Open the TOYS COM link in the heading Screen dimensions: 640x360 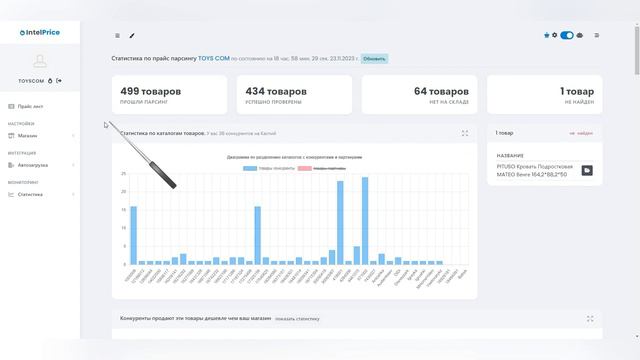[x=214, y=58]
